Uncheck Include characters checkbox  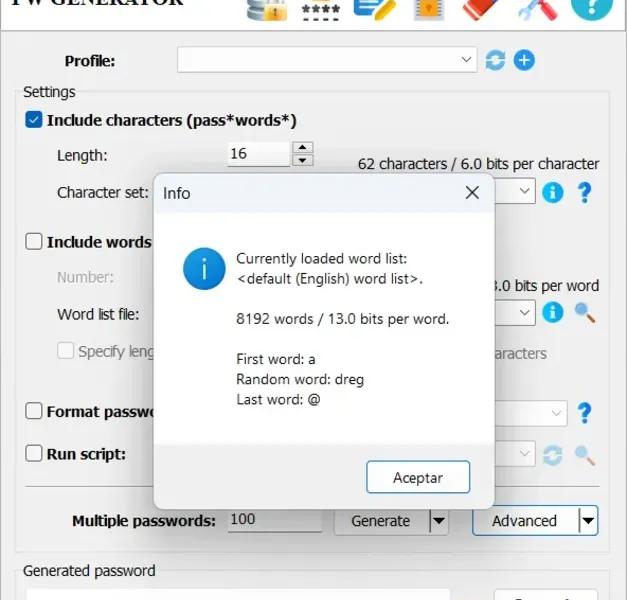[34, 120]
